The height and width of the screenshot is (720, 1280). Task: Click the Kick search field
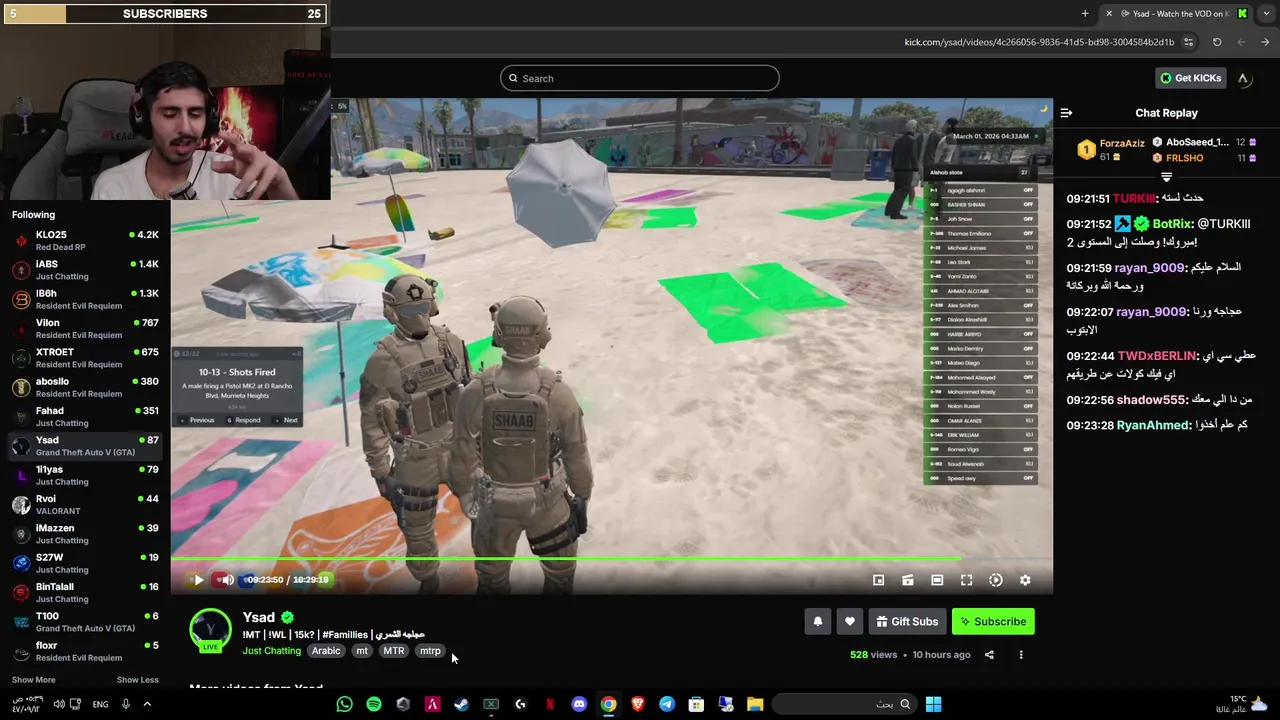pyautogui.click(x=640, y=78)
